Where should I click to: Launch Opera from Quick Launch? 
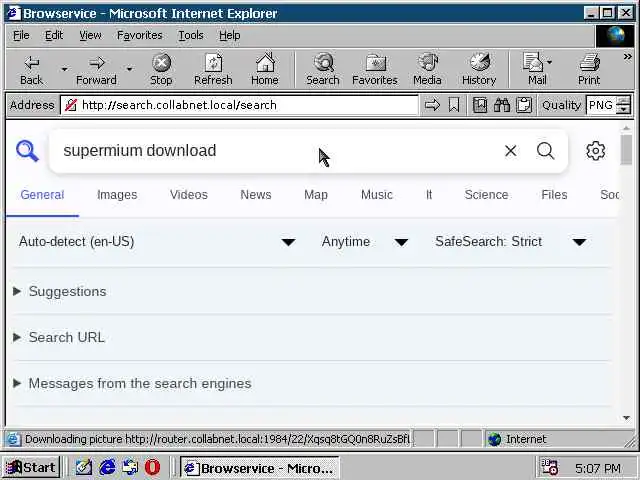(x=152, y=467)
